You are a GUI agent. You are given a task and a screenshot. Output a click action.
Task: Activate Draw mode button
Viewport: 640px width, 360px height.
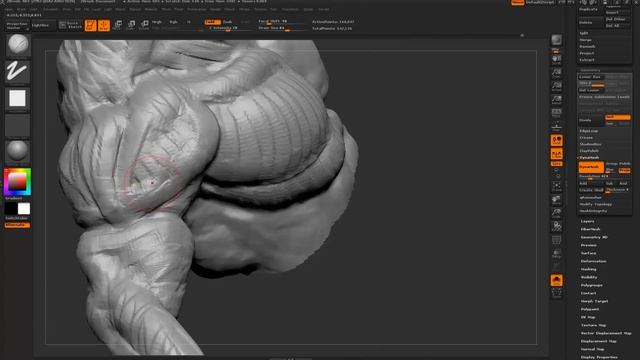104,25
